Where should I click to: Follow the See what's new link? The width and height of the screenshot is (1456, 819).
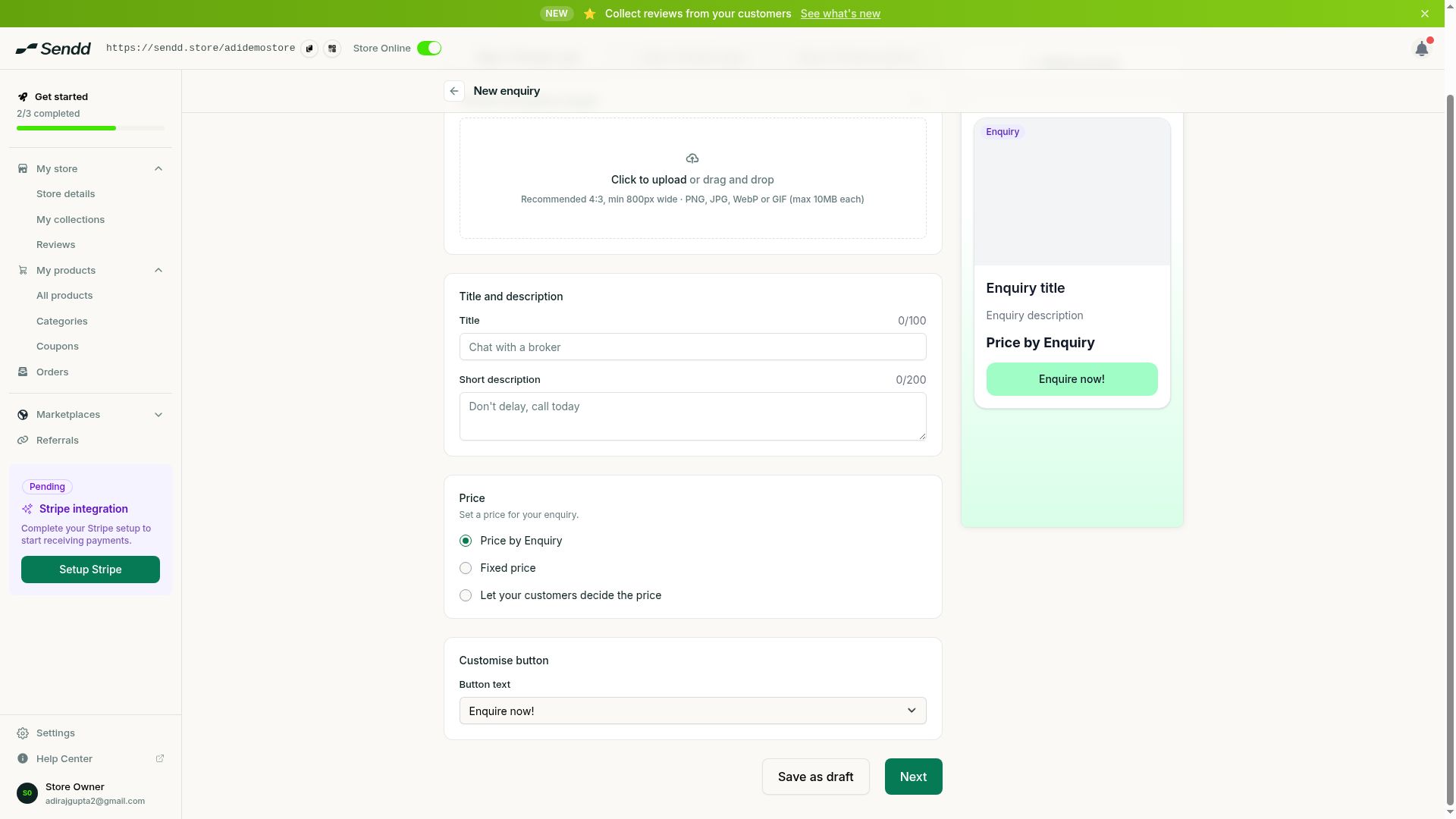[x=840, y=14]
